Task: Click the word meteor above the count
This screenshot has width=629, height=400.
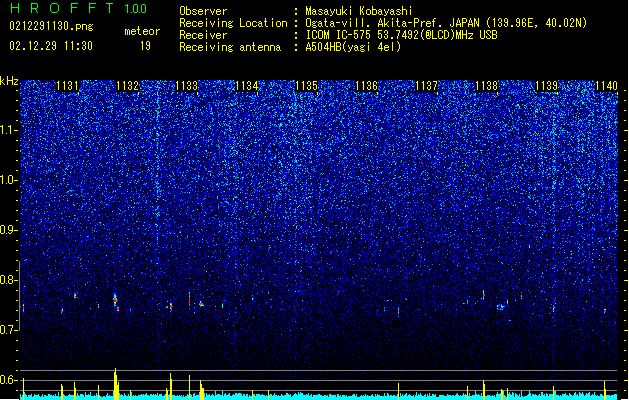Action: [142, 31]
